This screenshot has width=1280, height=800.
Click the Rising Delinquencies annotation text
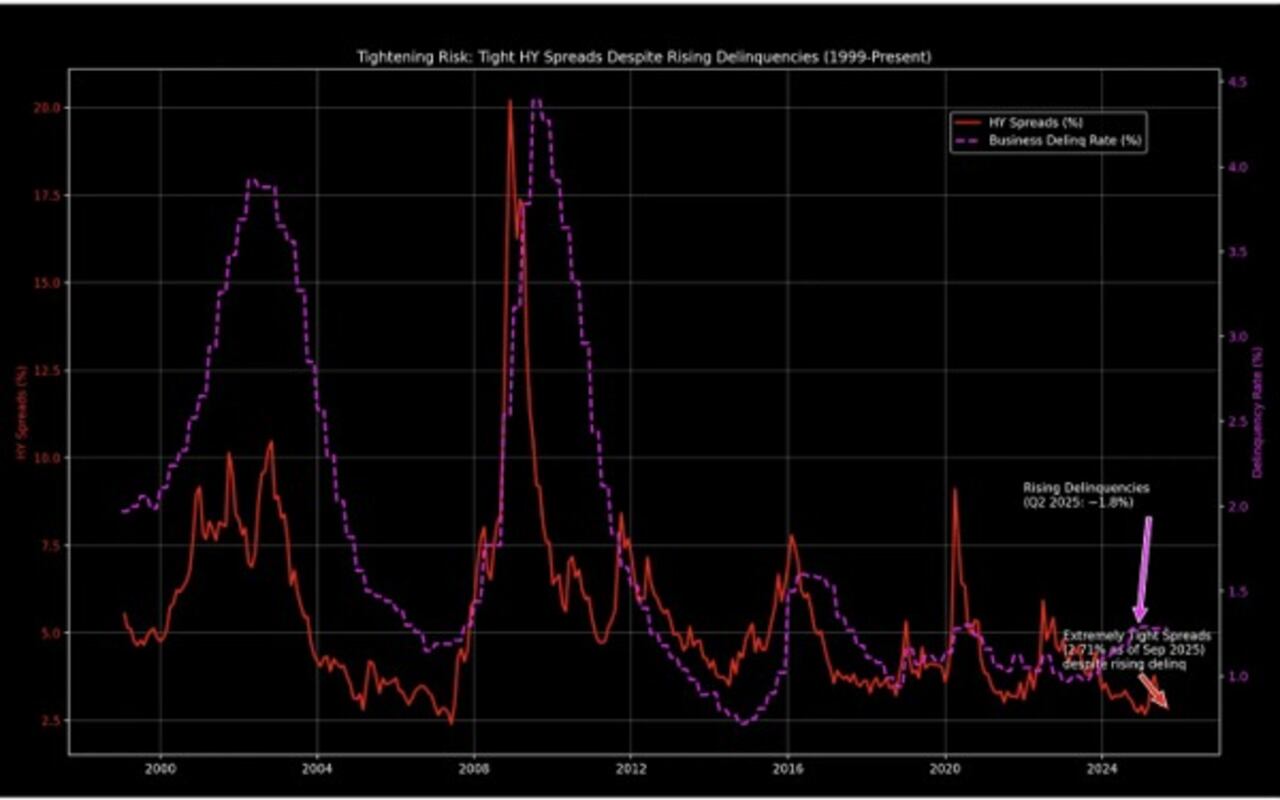(x=1086, y=494)
